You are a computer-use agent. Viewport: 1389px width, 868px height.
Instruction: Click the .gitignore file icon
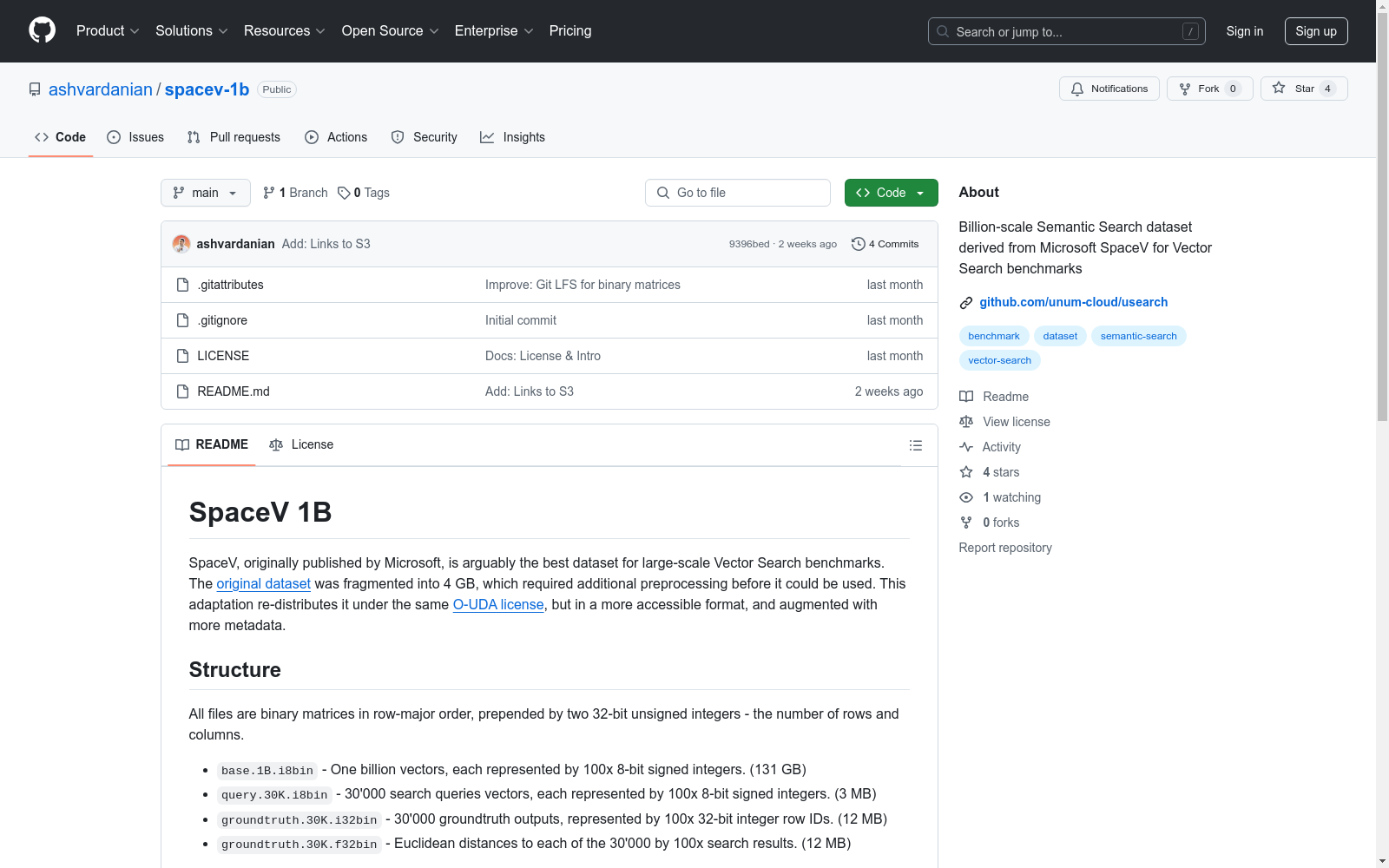coord(182,320)
